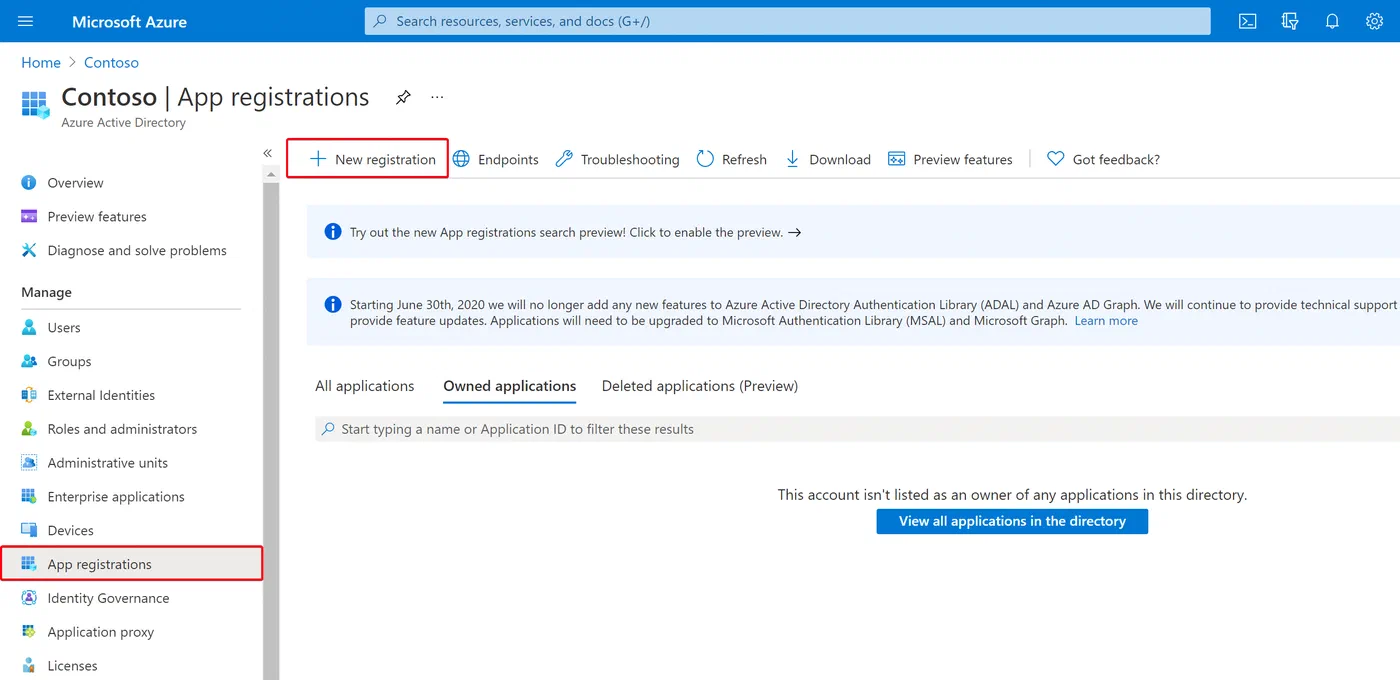Select App registrations in the sidebar
The image size is (1400, 680).
130,564
